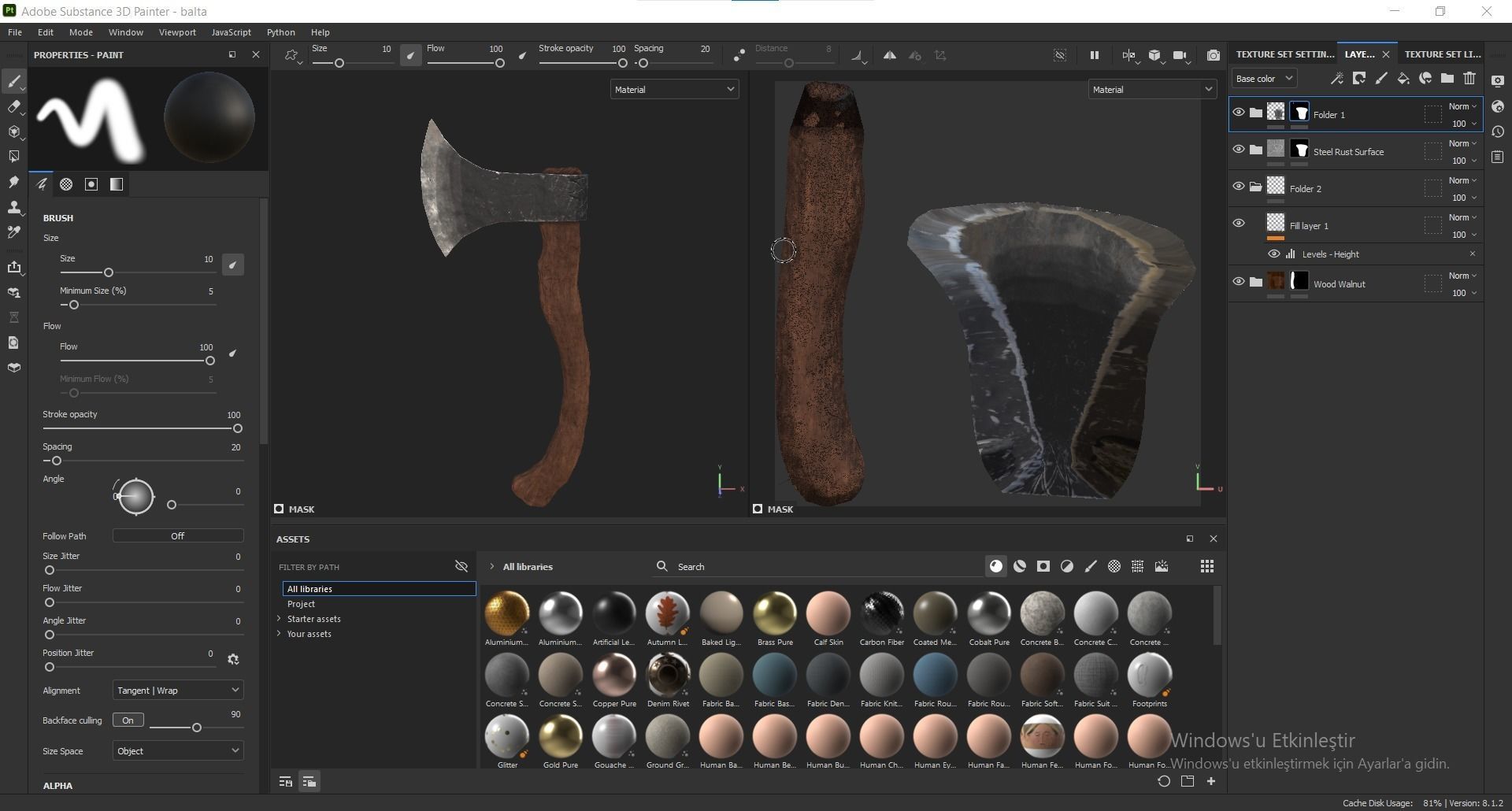Open the Viewport menu
This screenshot has width=1512, height=811.
pyautogui.click(x=177, y=32)
